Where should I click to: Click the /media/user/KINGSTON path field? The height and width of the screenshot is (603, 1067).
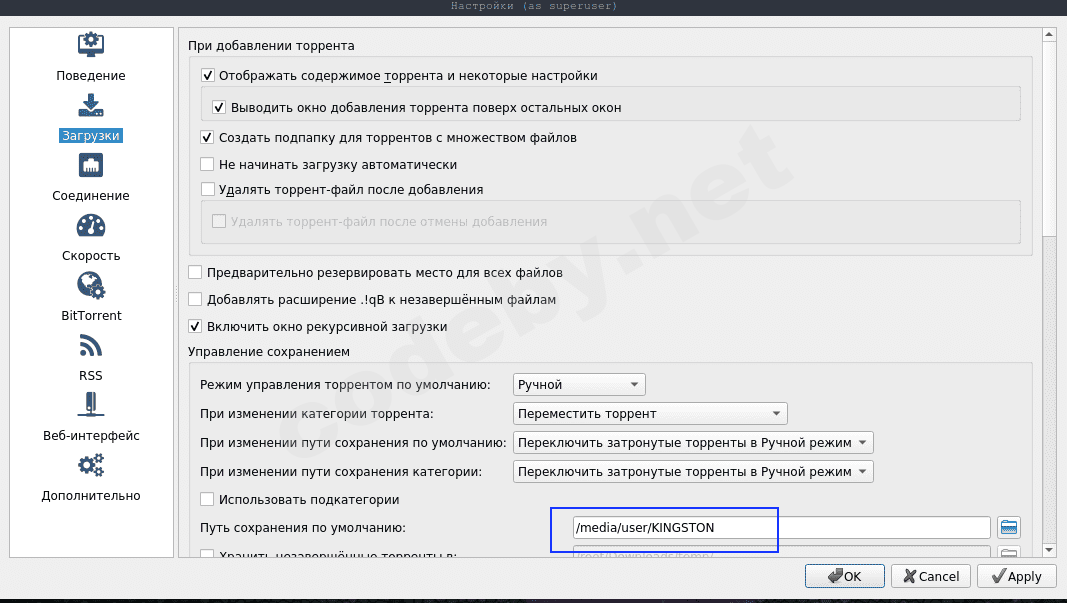[x=780, y=528]
